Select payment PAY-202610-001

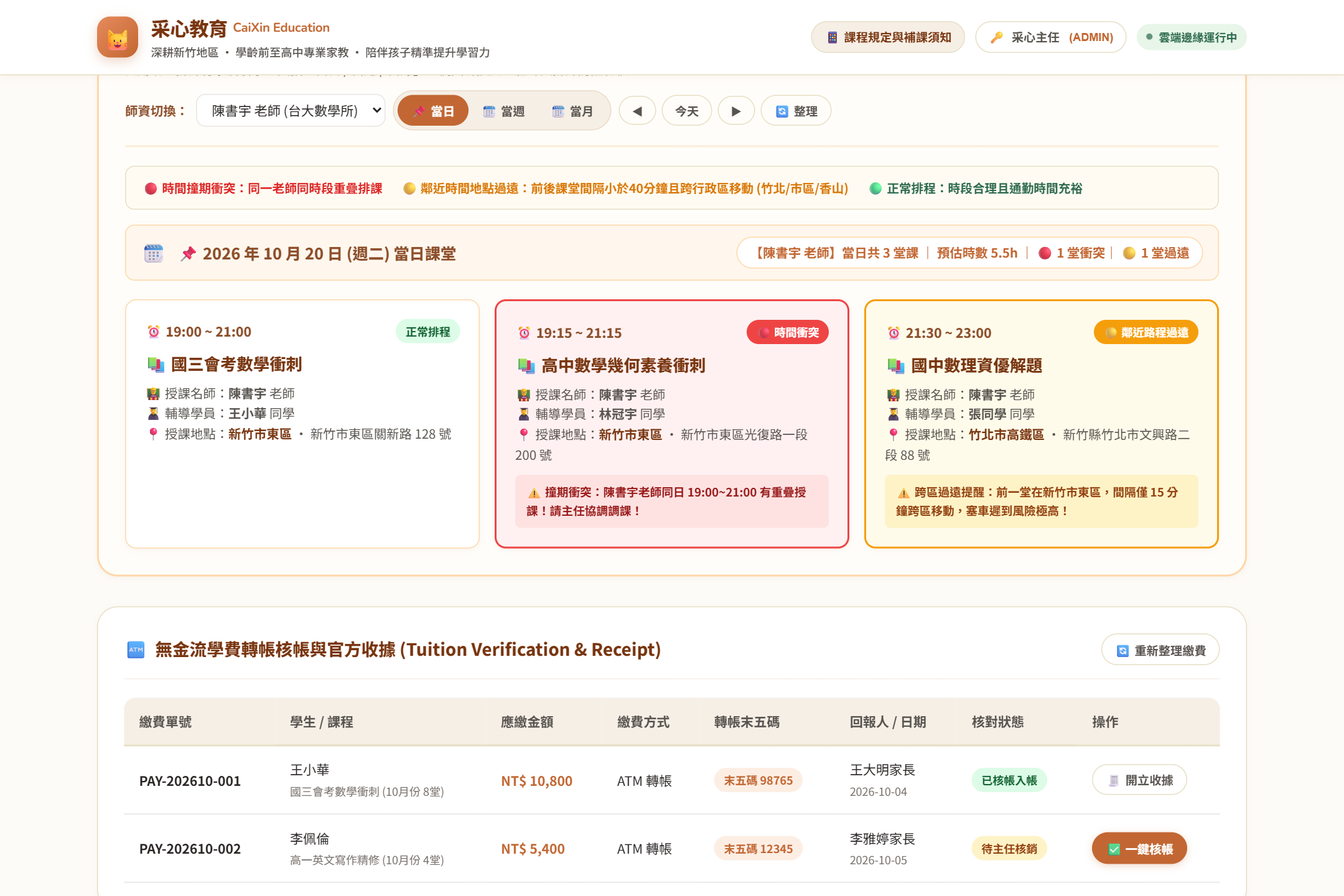pos(190,781)
